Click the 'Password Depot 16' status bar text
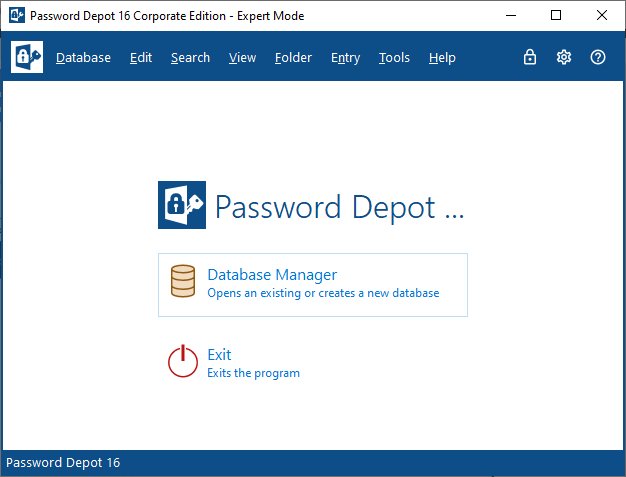The height and width of the screenshot is (477, 626). pyautogui.click(x=63, y=463)
